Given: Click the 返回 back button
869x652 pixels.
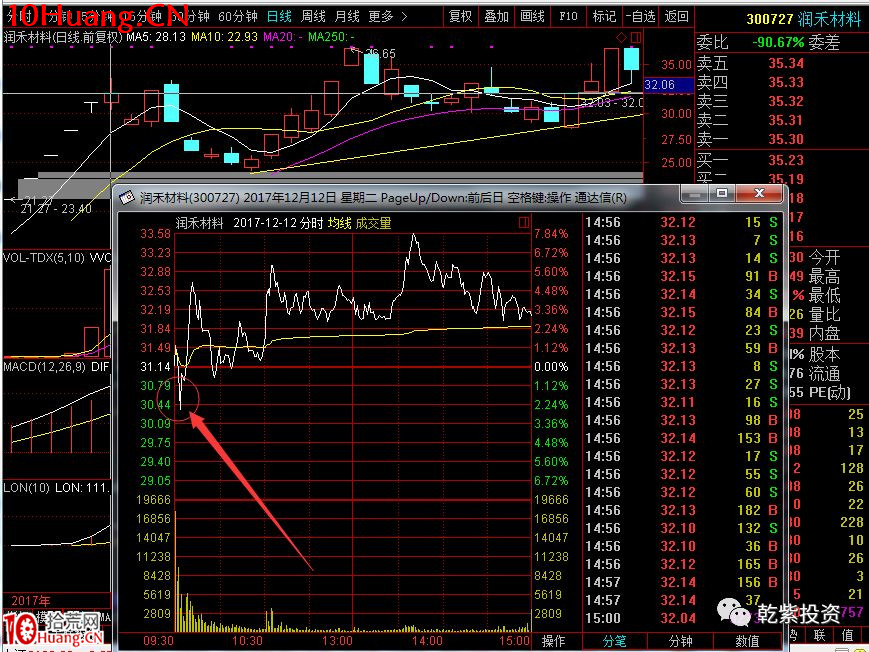Looking at the screenshot, I should coord(676,17).
